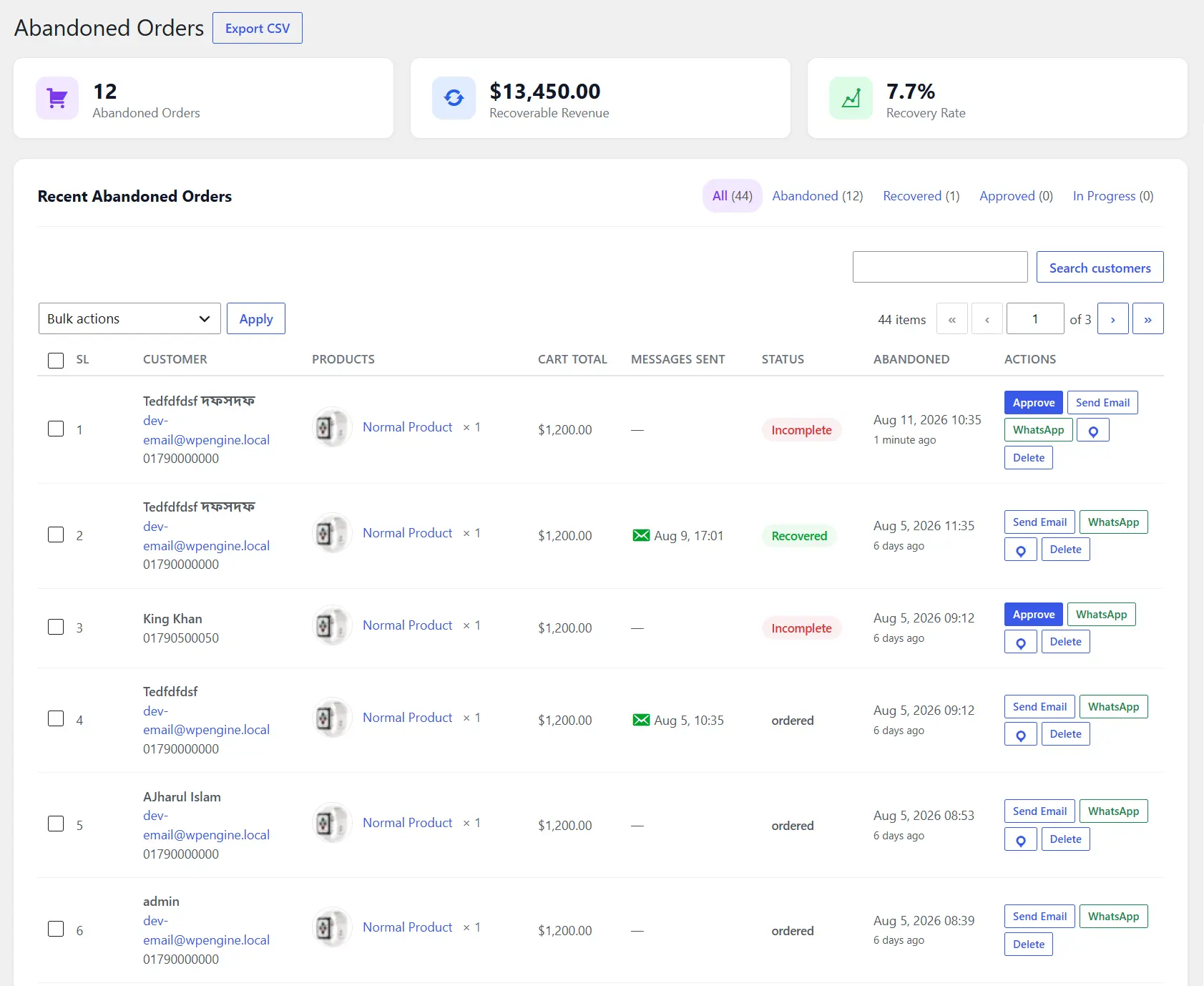
Task: Click location pin icon for King Khan
Action: click(x=1021, y=643)
